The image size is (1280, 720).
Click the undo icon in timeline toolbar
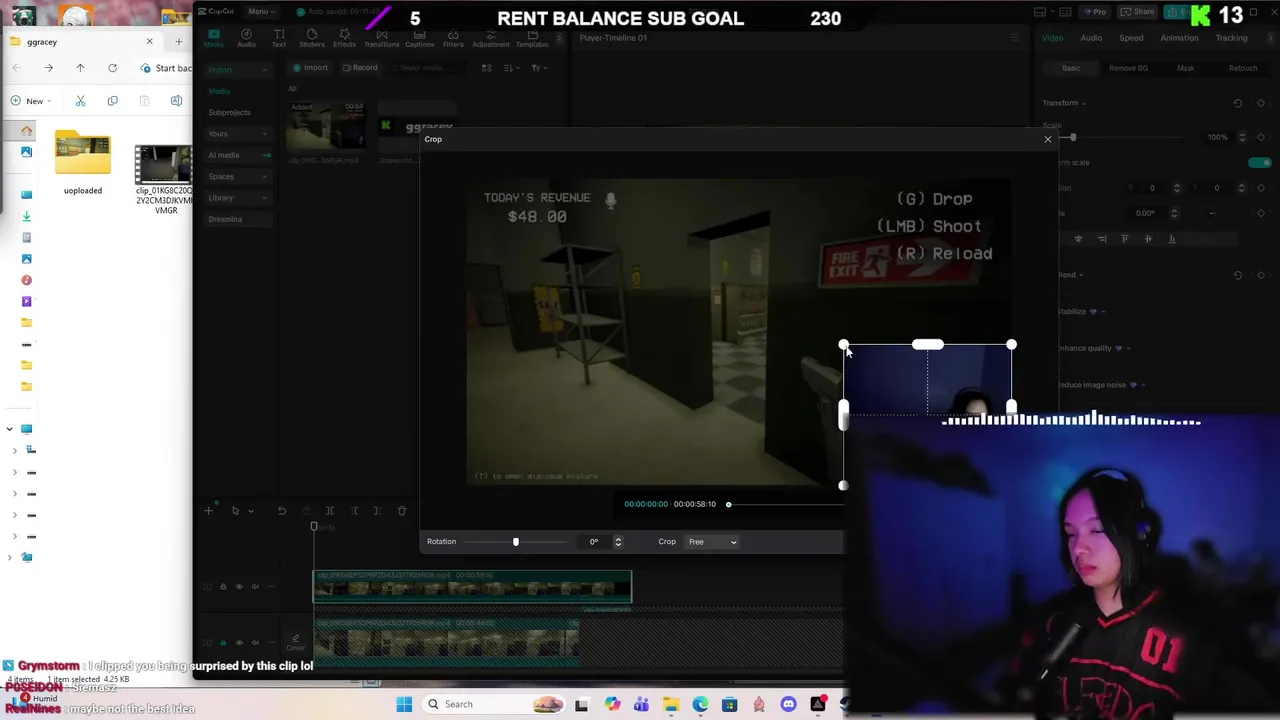point(282,511)
